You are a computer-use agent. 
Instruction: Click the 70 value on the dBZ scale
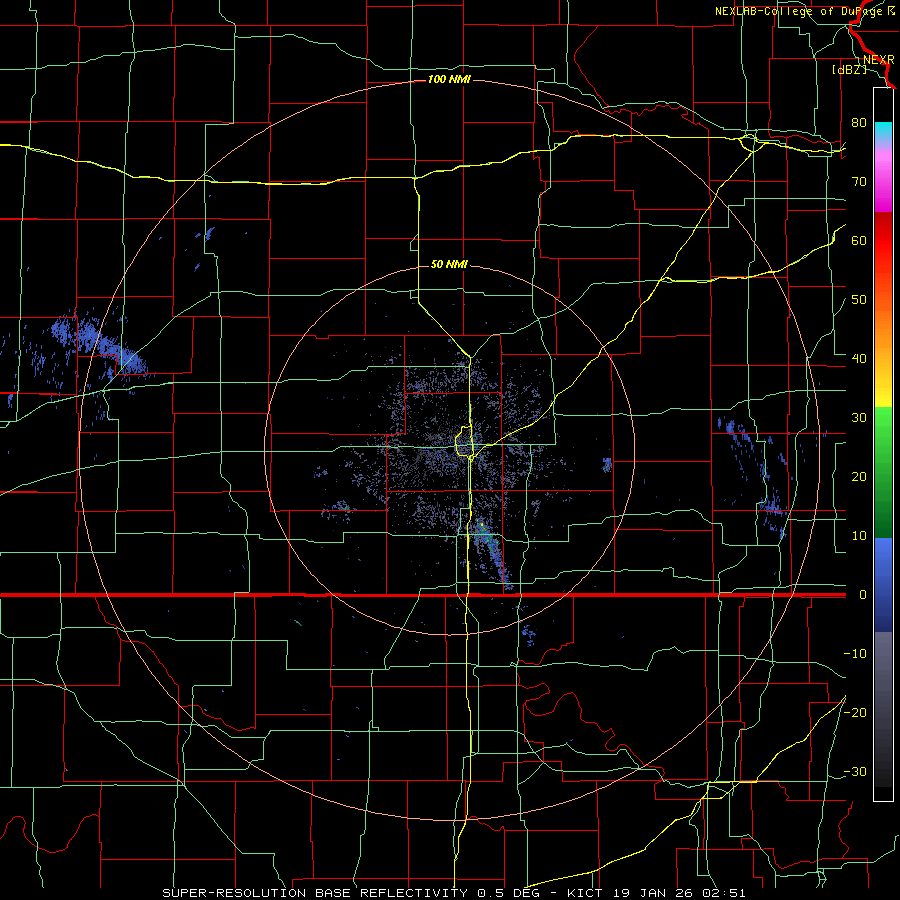pos(859,181)
